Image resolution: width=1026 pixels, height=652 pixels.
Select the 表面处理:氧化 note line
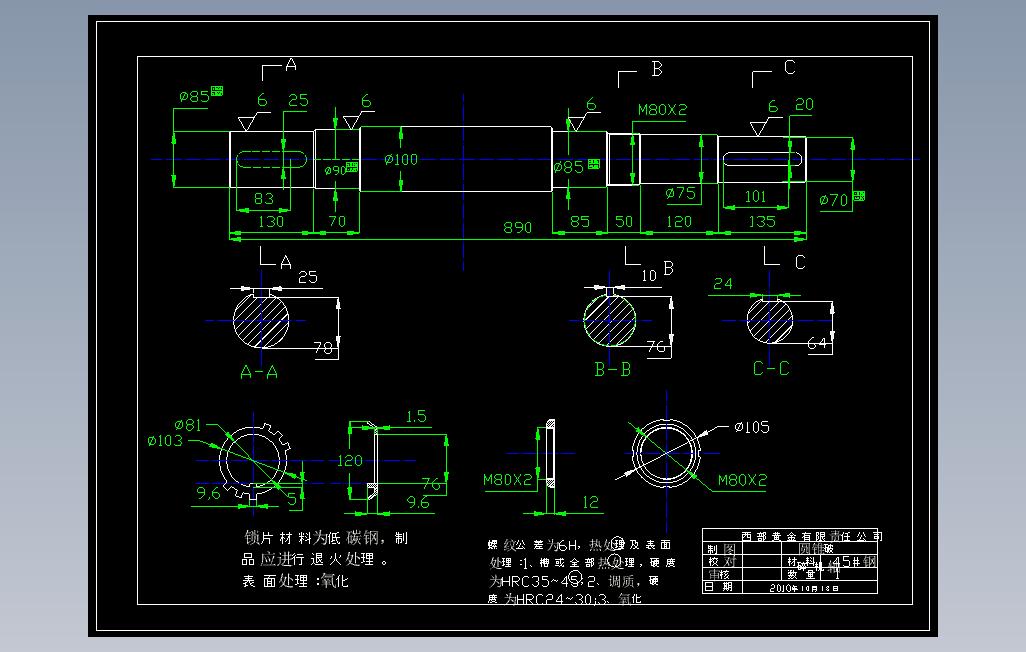point(295,581)
